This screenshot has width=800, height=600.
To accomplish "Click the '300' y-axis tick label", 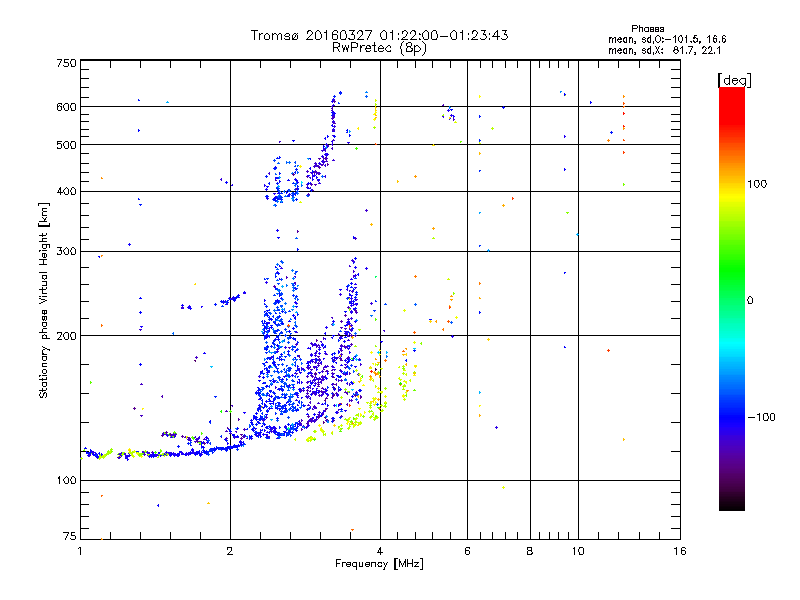I will pyautogui.click(x=66, y=252).
